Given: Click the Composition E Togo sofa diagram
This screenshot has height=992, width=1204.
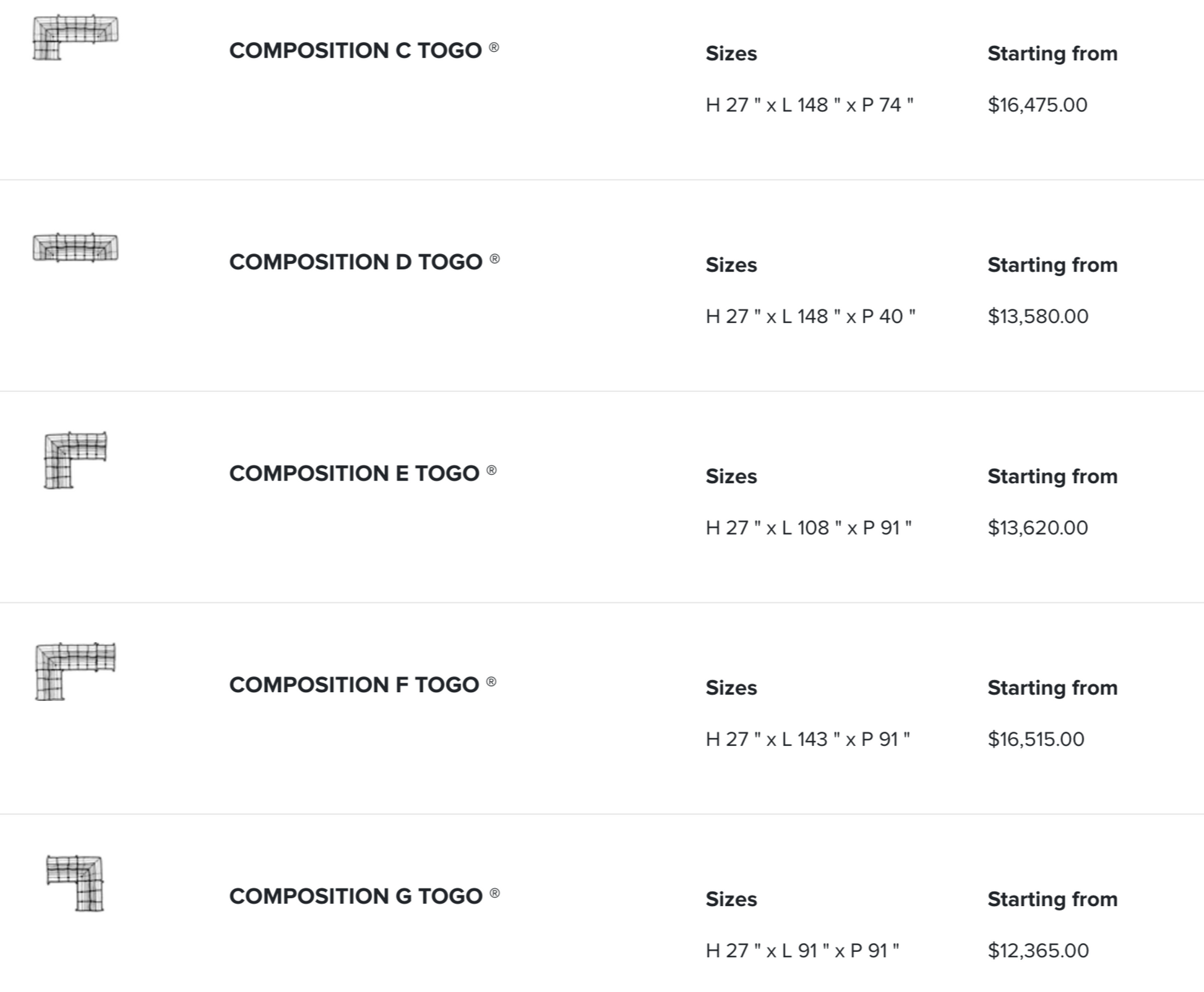Looking at the screenshot, I should point(75,460).
